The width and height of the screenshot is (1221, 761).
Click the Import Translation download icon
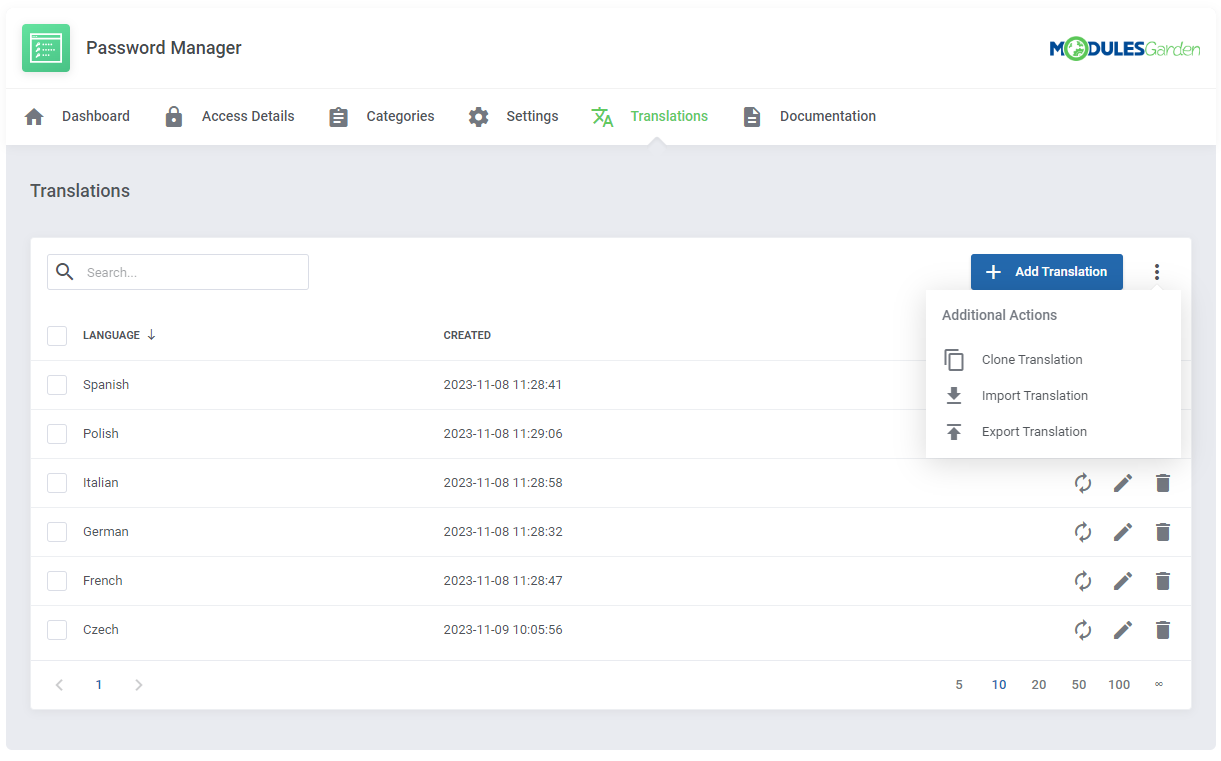[954, 396]
